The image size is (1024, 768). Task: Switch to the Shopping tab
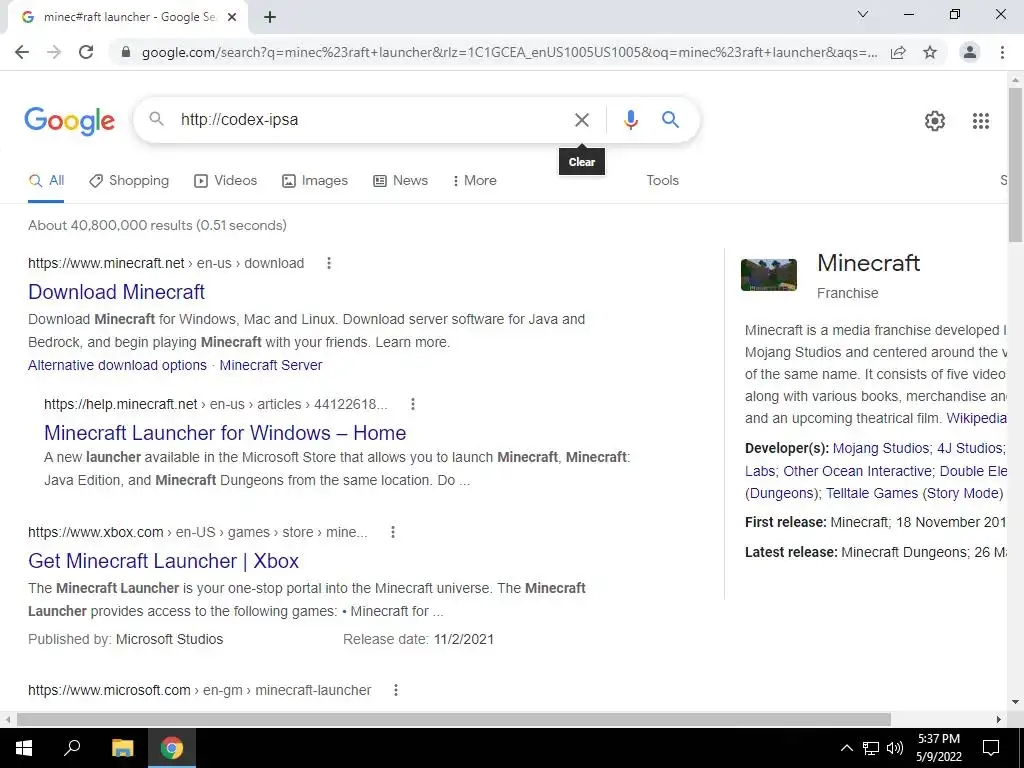tap(129, 181)
